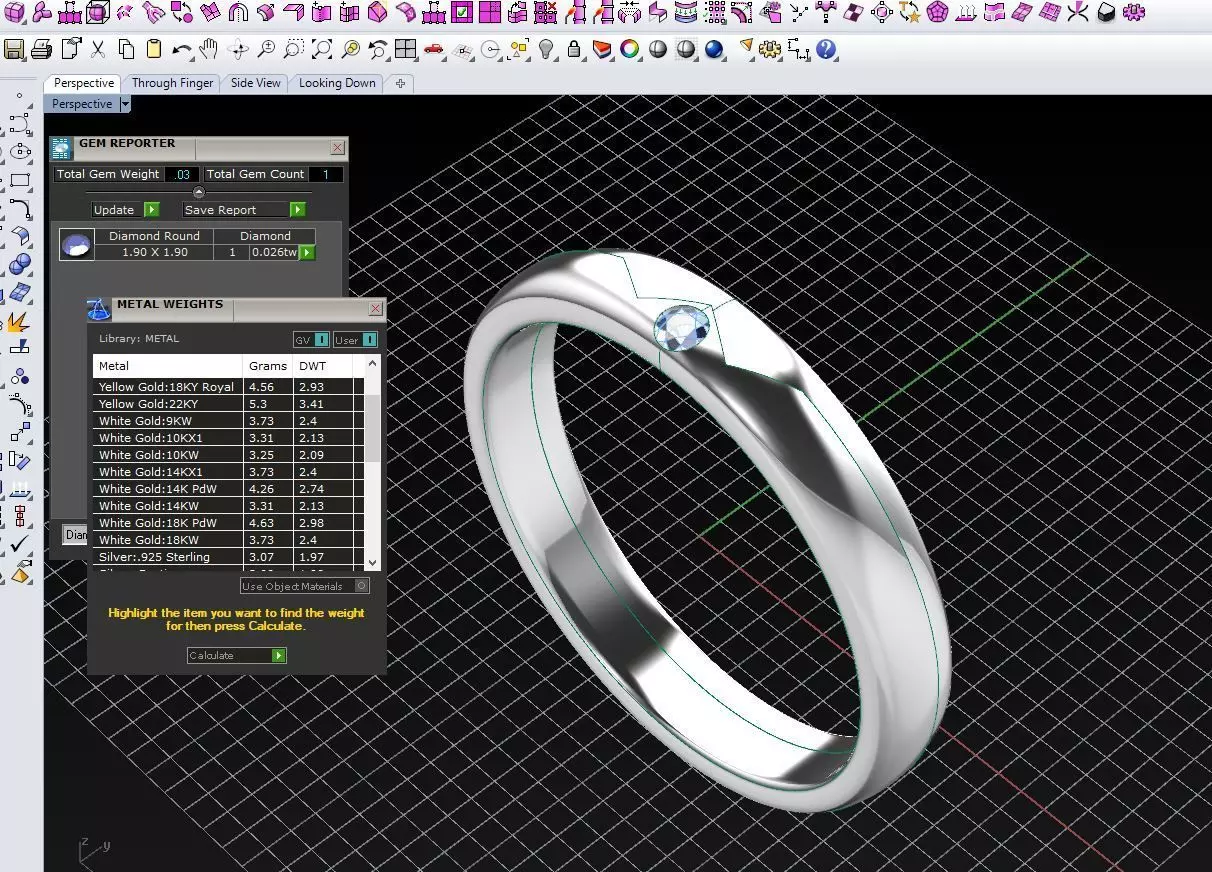Select the Pan hand tool
Screen dimensions: 1212x872
(209, 49)
